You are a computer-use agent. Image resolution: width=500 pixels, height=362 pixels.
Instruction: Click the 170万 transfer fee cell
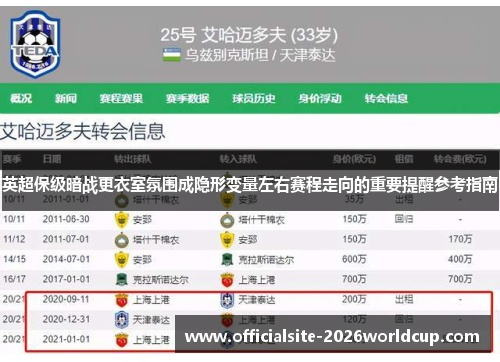point(460,239)
